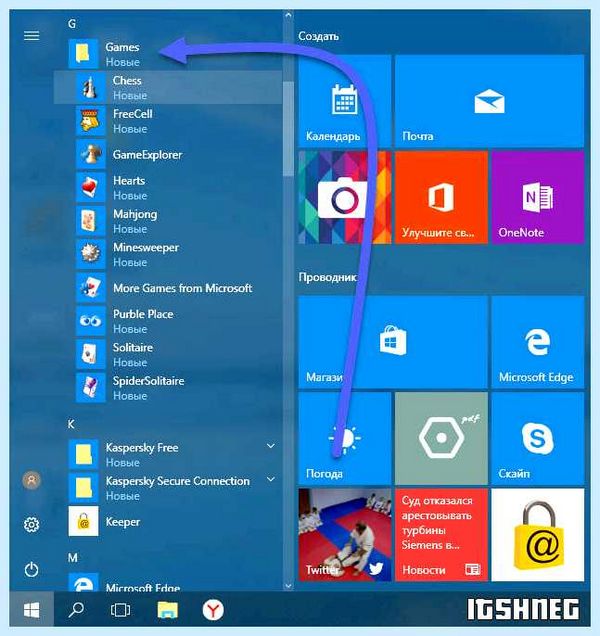The height and width of the screenshot is (636, 600).
Task: Start the Hearts card game
Action: [x=168, y=188]
